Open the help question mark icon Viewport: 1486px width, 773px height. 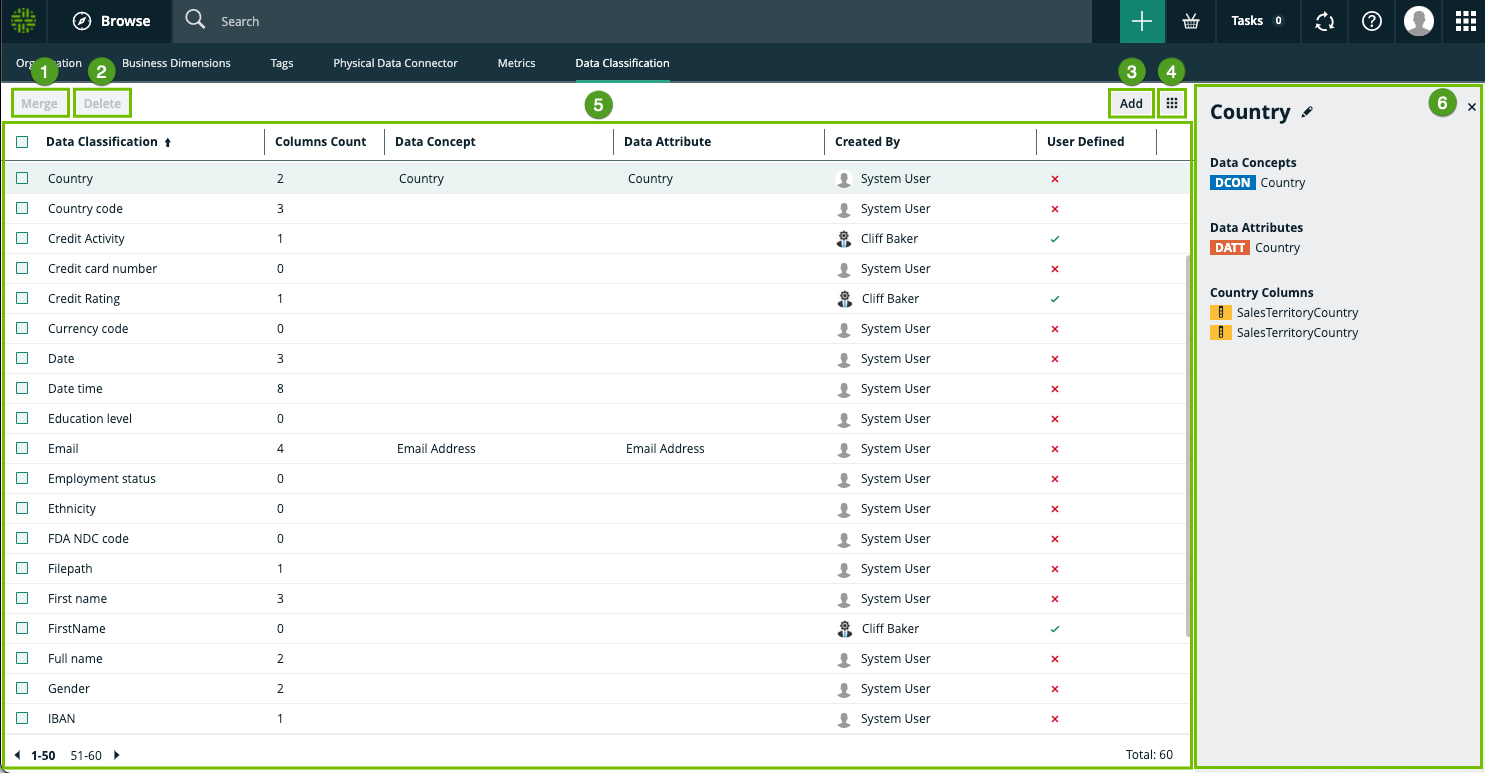point(1372,21)
